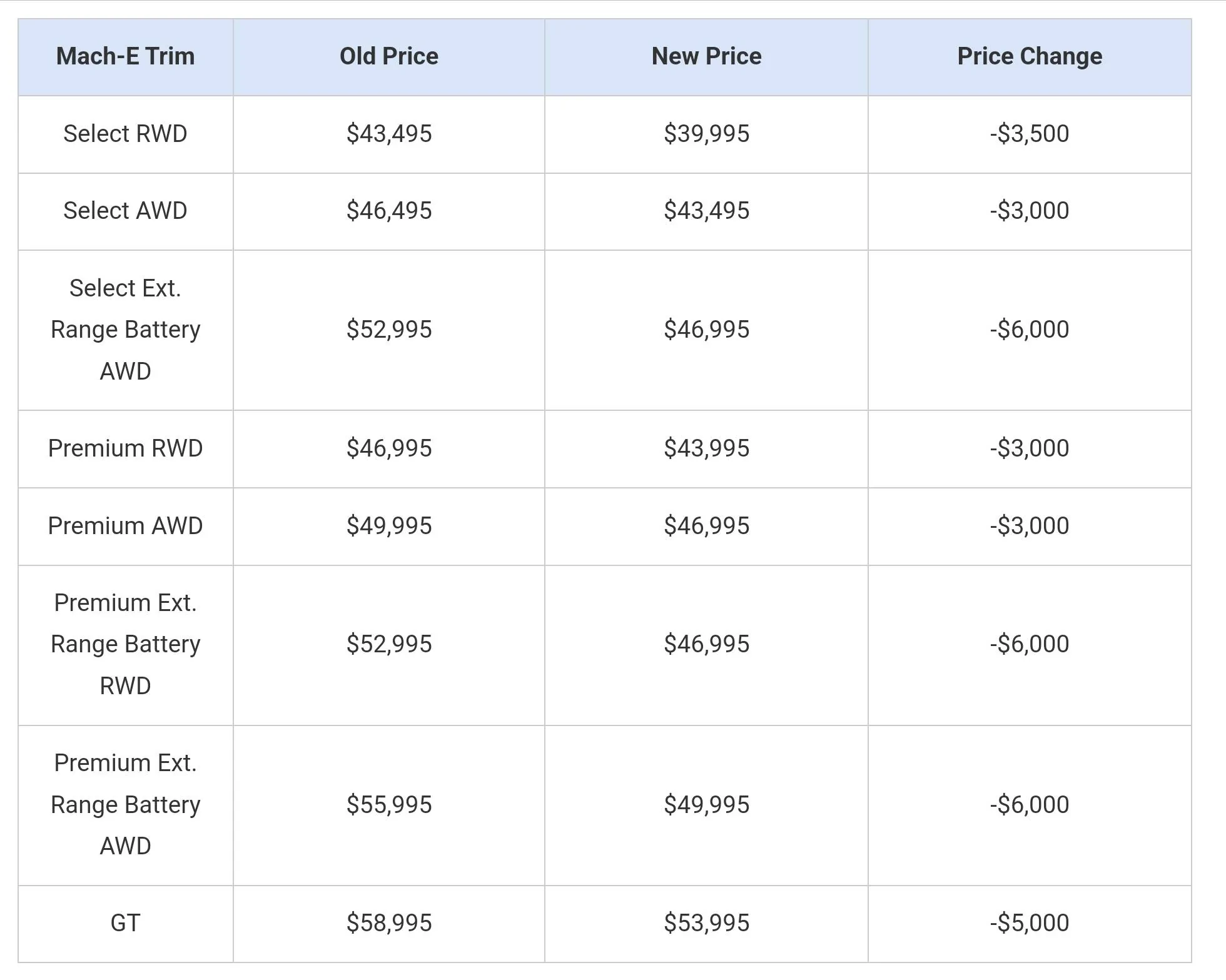Click the Mach-E Trim column header
Viewport: 1226px width, 980px height.
click(x=126, y=57)
